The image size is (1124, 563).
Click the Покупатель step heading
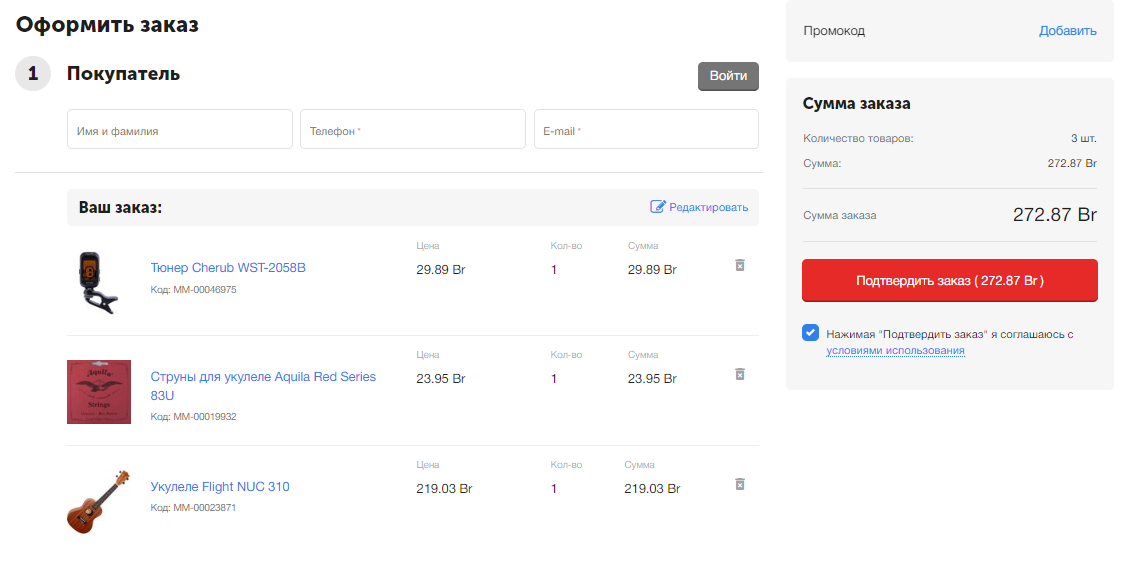[123, 74]
